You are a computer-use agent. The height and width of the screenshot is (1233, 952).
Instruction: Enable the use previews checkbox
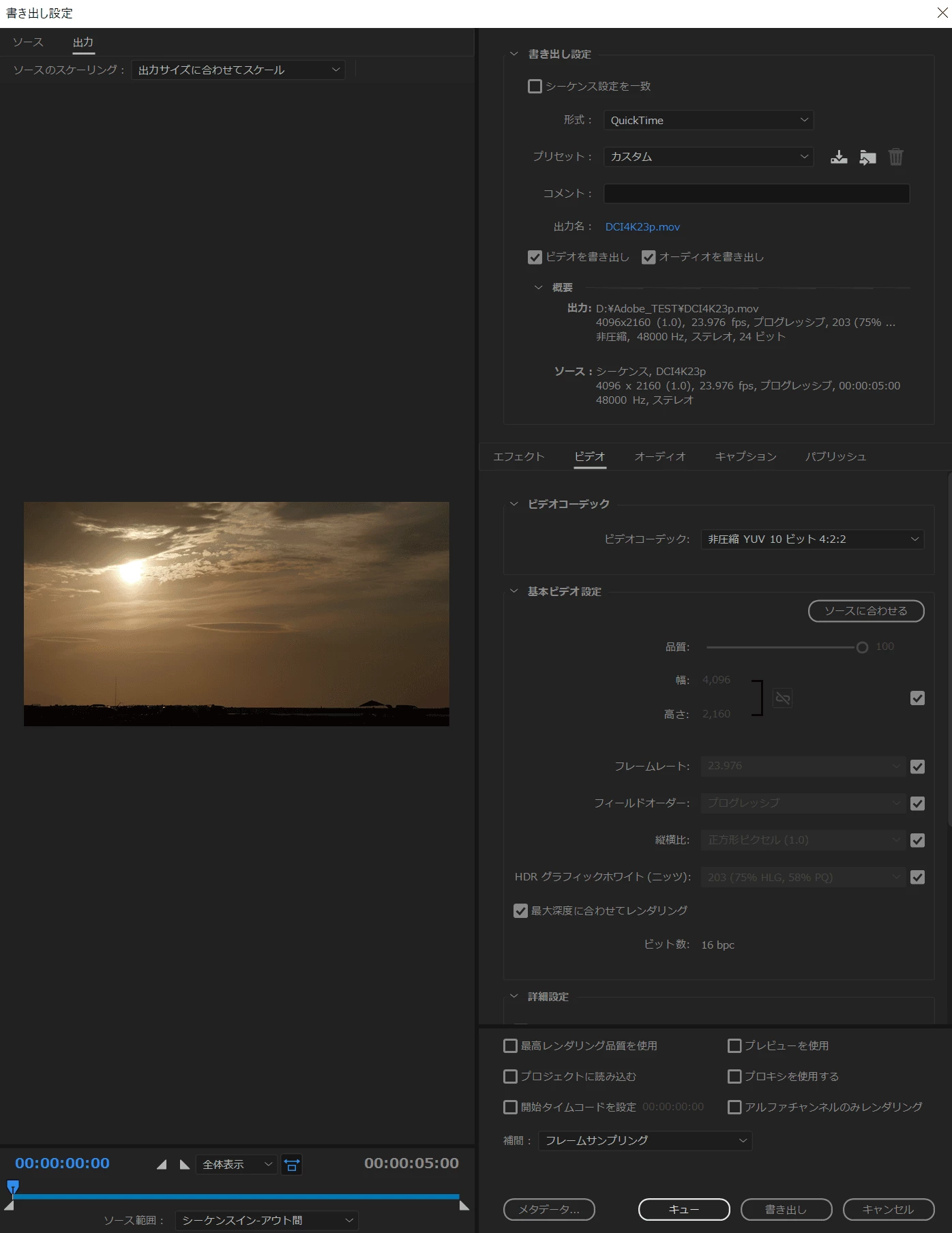point(734,1046)
